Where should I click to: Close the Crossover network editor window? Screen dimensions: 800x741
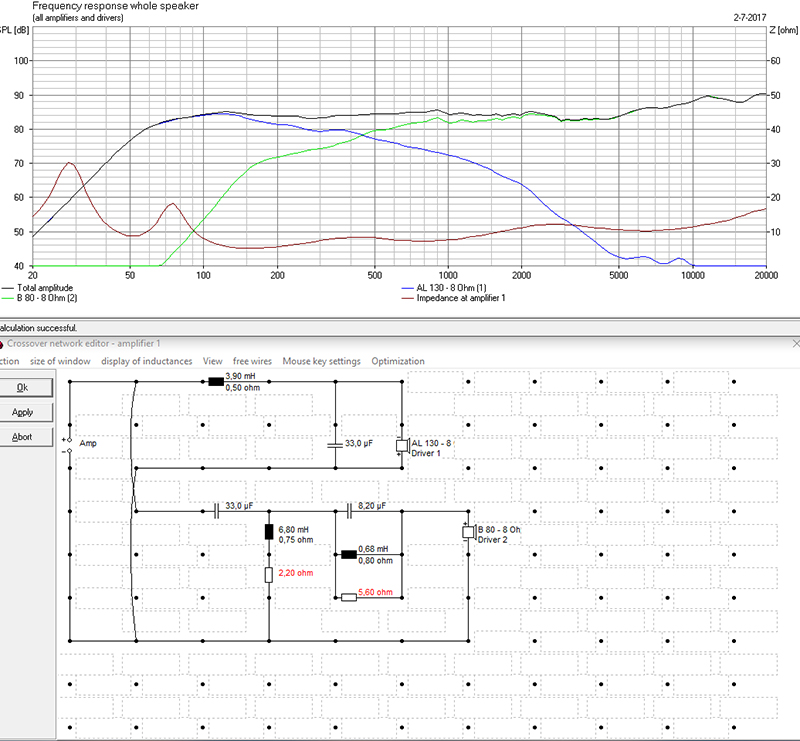coord(796,344)
